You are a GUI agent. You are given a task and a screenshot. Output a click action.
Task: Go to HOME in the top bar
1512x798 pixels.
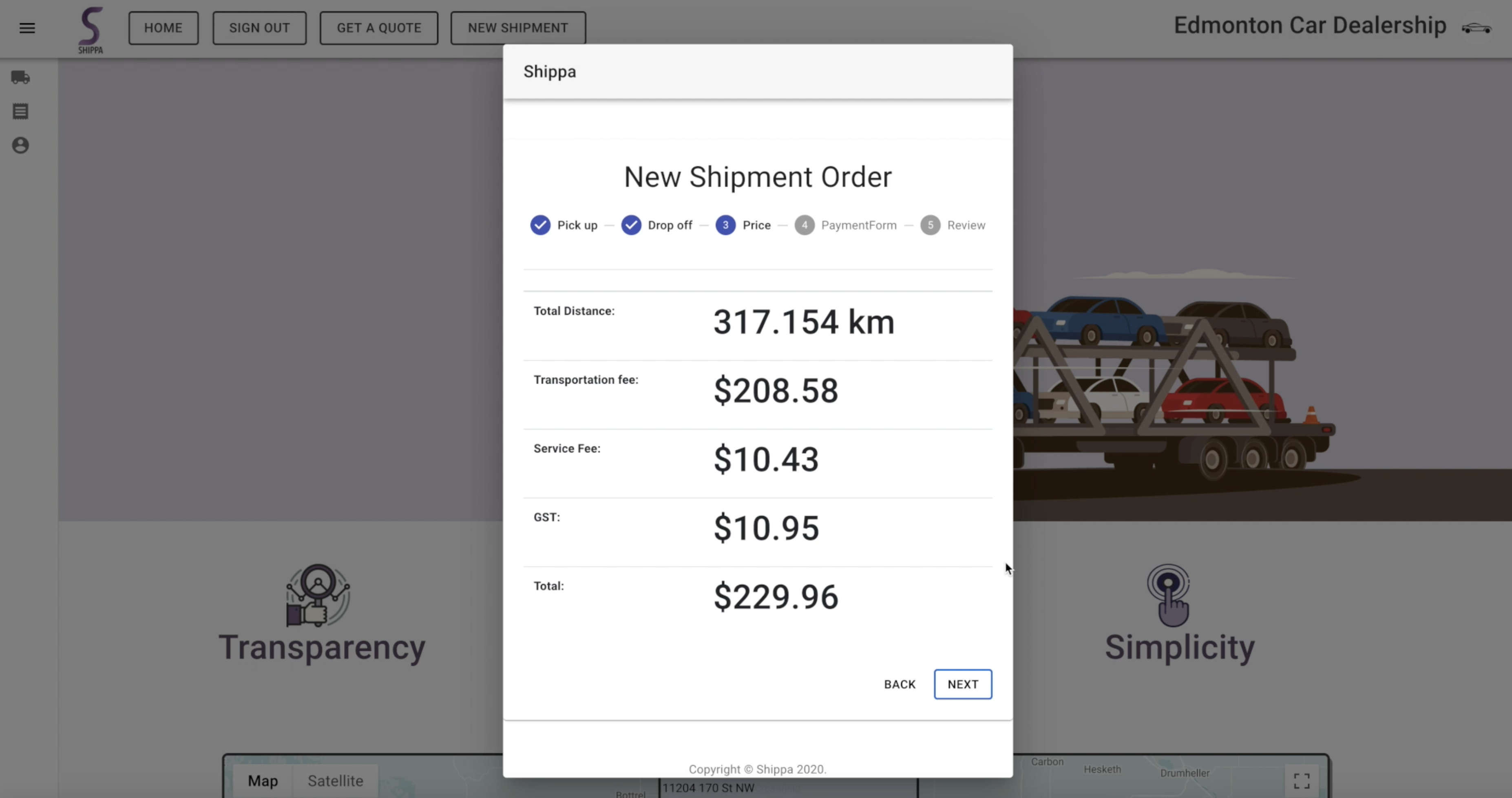click(163, 28)
